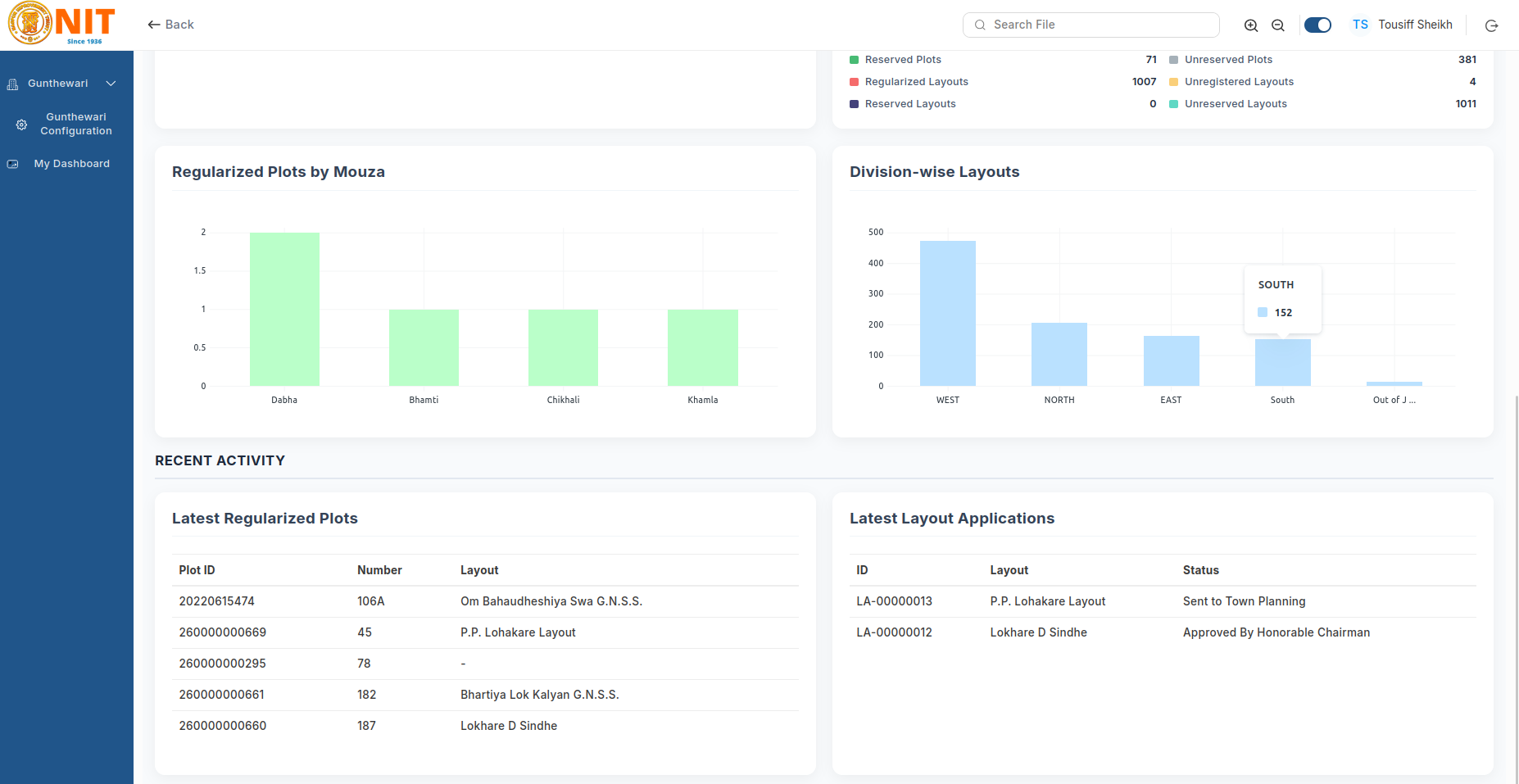Viewport: 1519px width, 784px height.
Task: Click the logout icon beside Tousiff Sheikh
Action: coord(1491,25)
